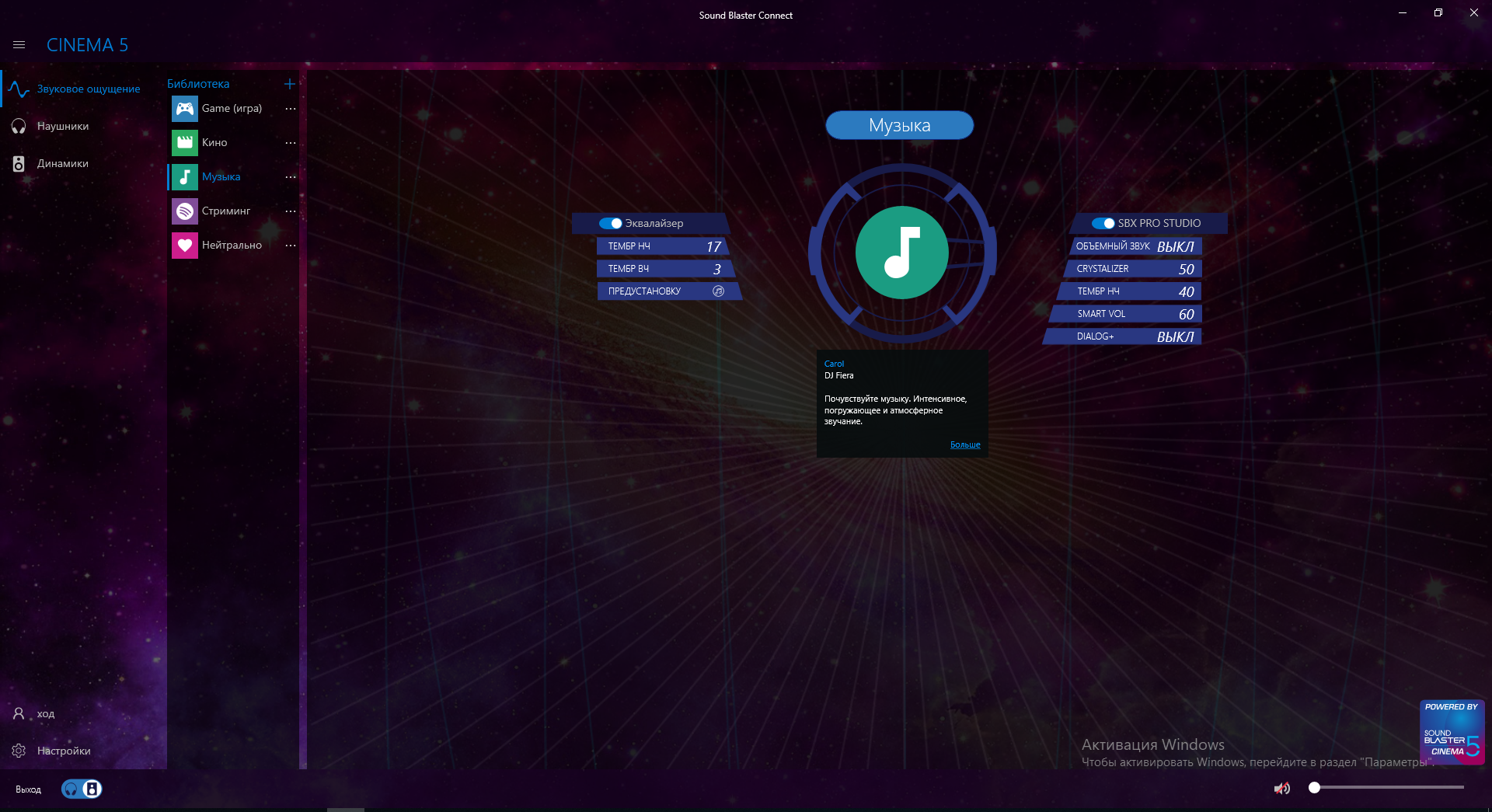Click the Стриминг profile icon
Viewport: 1492px width, 812px height.
point(185,211)
